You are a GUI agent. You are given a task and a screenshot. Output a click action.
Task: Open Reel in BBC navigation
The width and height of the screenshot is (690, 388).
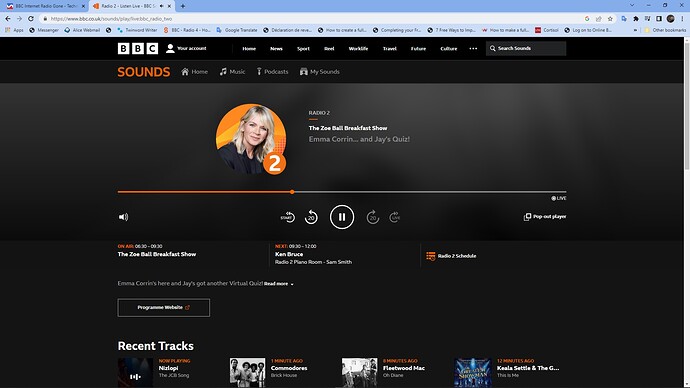(x=329, y=49)
